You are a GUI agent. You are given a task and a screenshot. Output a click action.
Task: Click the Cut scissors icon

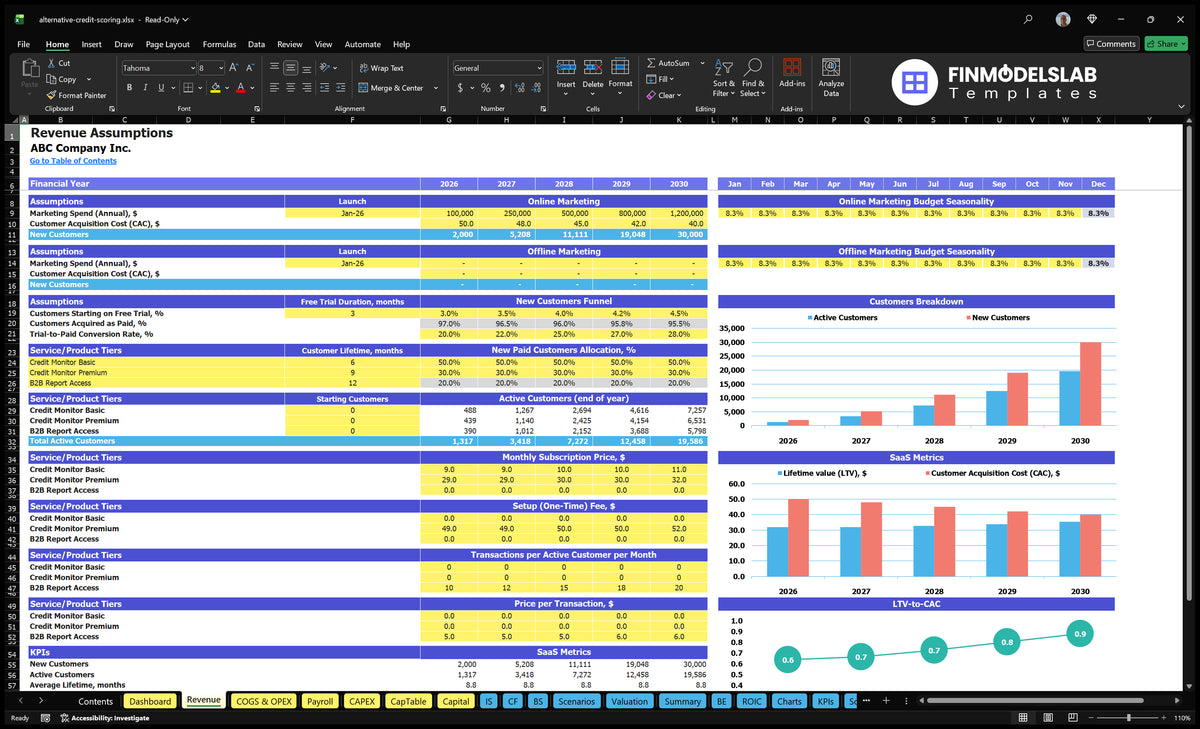[50, 63]
